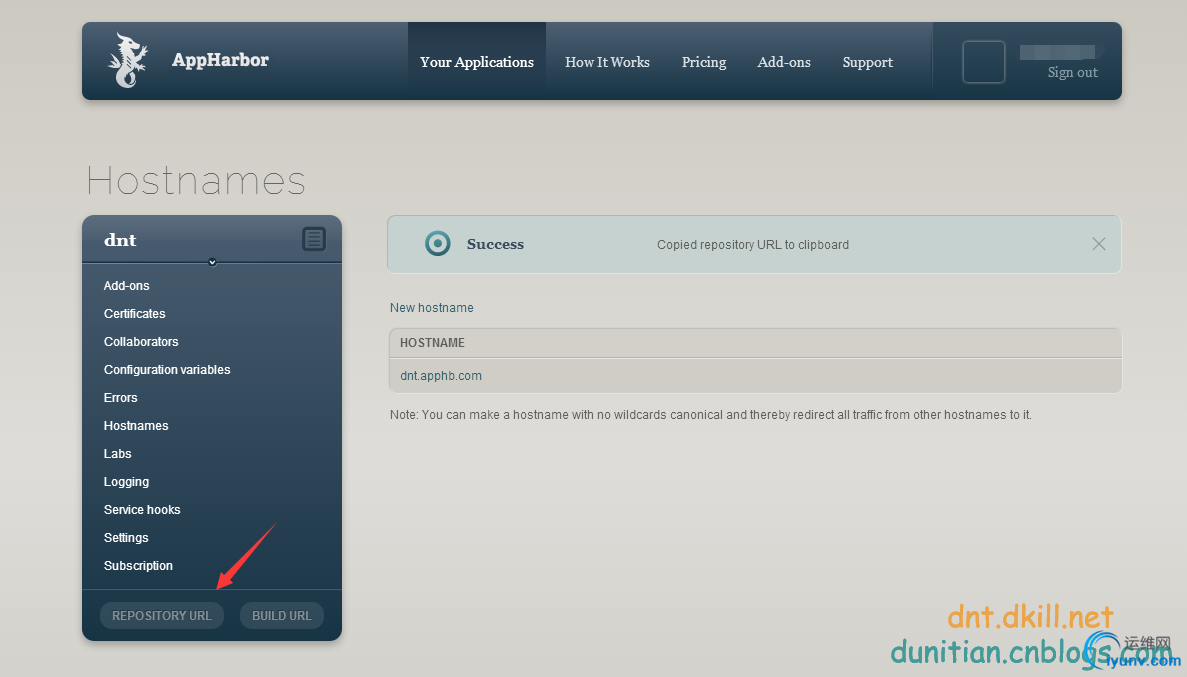Click the AppHarbor brand name
1187x677 pixels.
click(x=220, y=60)
